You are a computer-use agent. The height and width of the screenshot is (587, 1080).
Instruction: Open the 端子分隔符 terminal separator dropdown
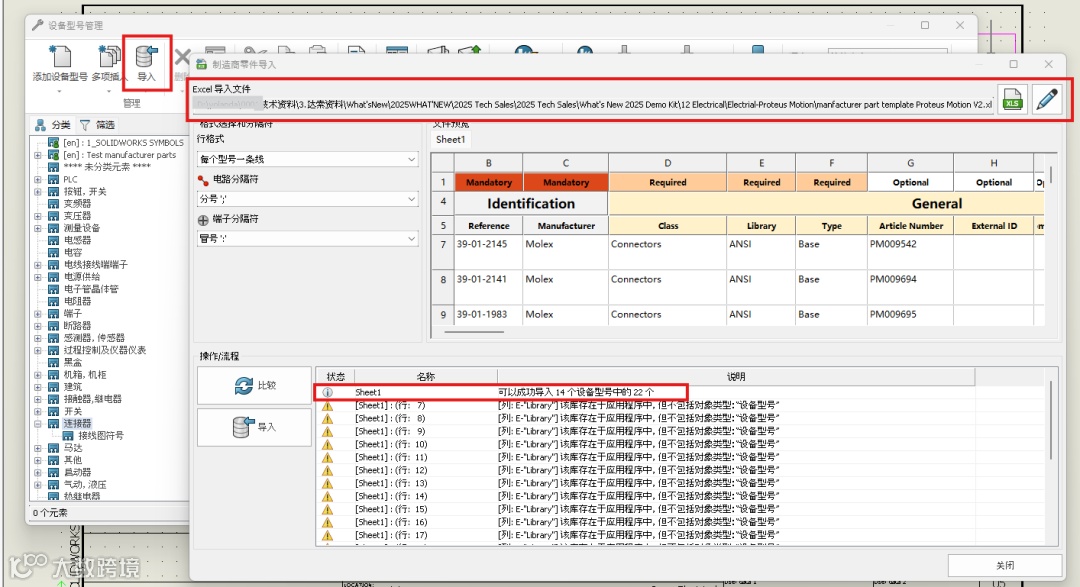point(307,239)
